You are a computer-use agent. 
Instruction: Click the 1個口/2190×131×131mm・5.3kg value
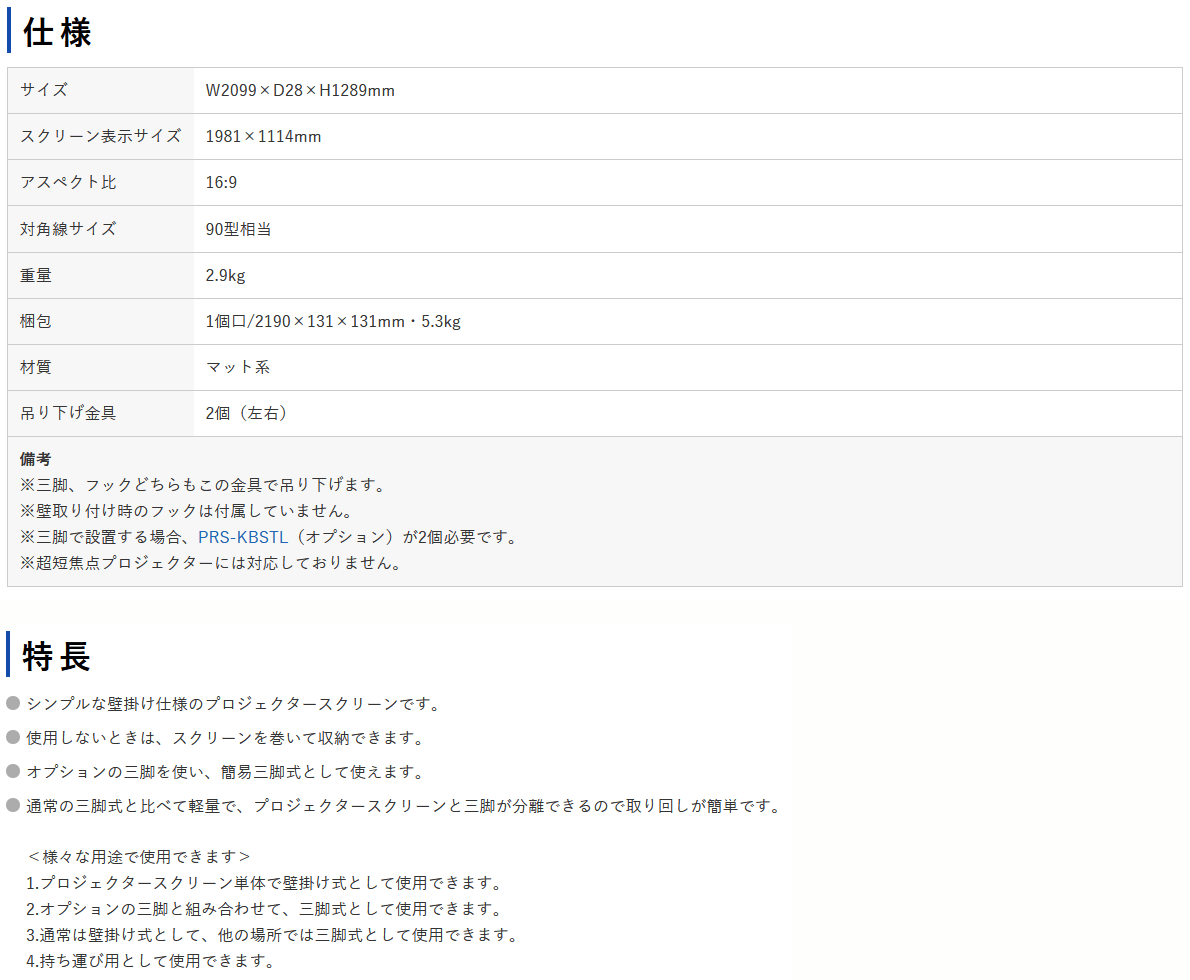[333, 321]
